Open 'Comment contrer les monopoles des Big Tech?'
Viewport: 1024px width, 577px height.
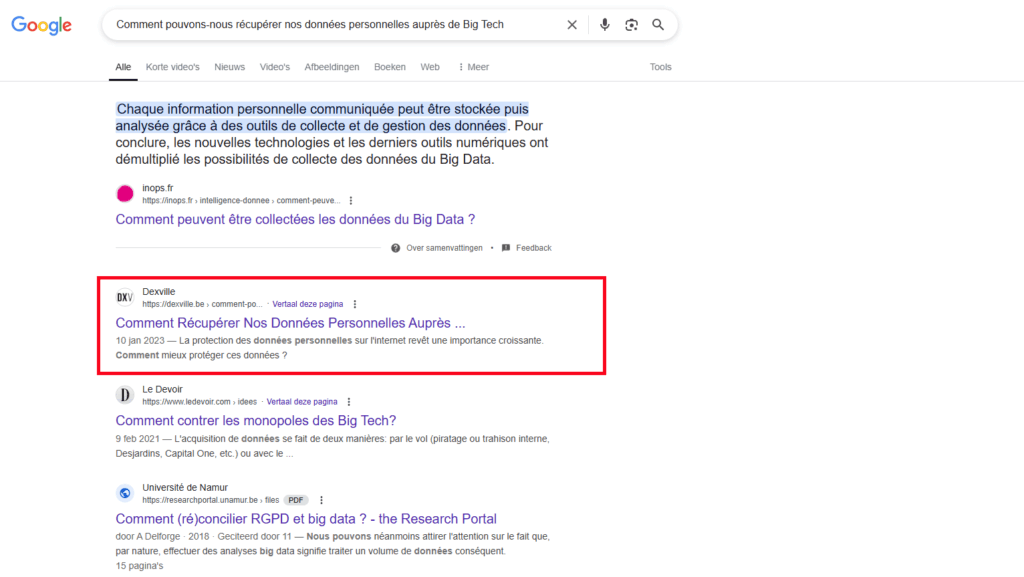point(256,421)
